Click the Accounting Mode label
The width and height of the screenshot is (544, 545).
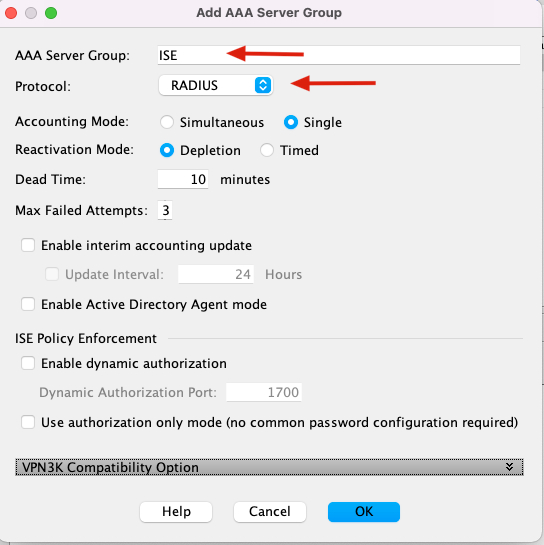pos(72,121)
